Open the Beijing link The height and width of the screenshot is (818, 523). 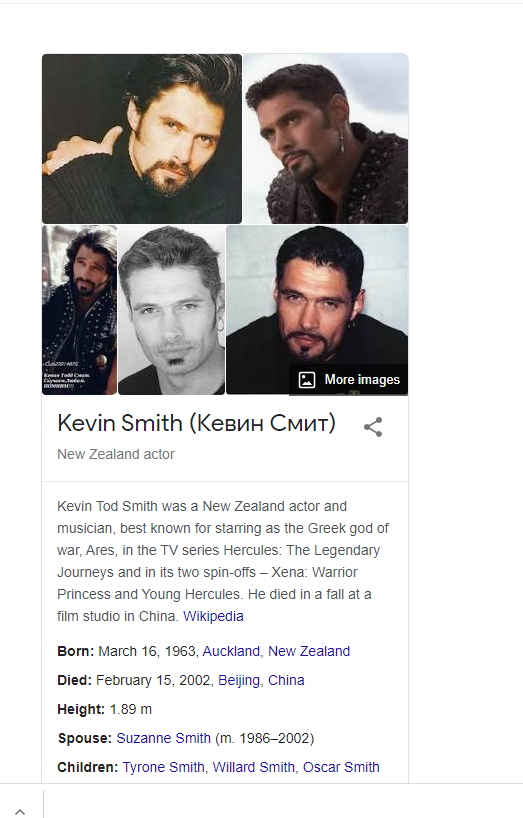click(239, 680)
